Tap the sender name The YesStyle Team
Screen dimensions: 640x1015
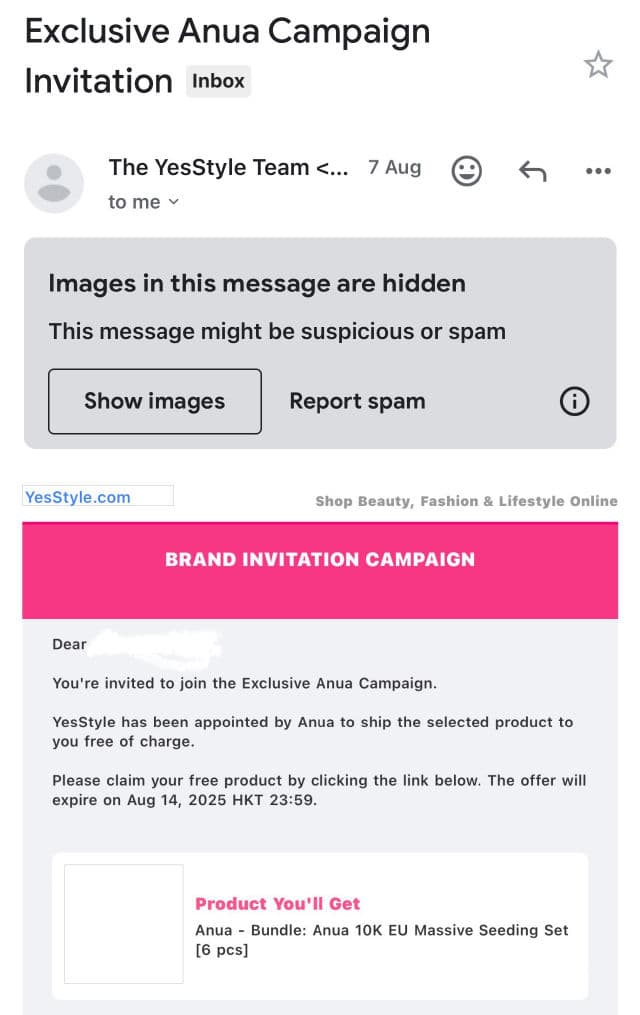[228, 168]
